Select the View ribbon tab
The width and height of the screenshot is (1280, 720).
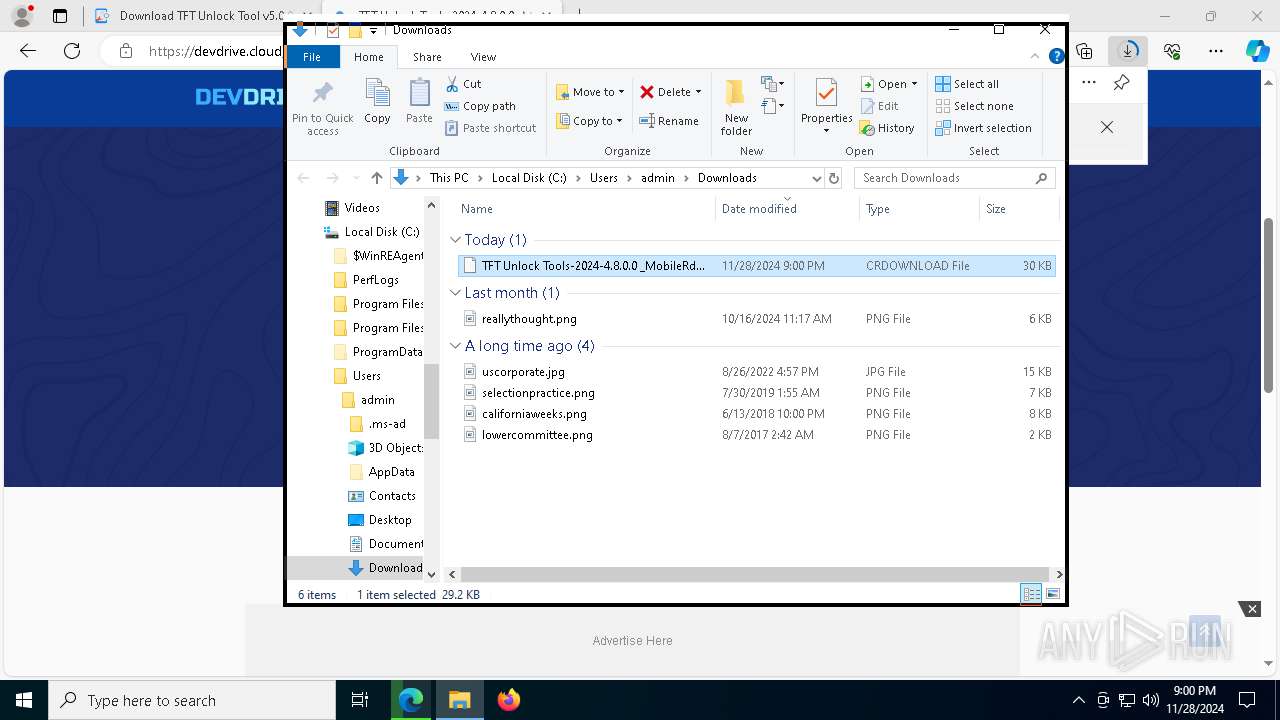[483, 57]
